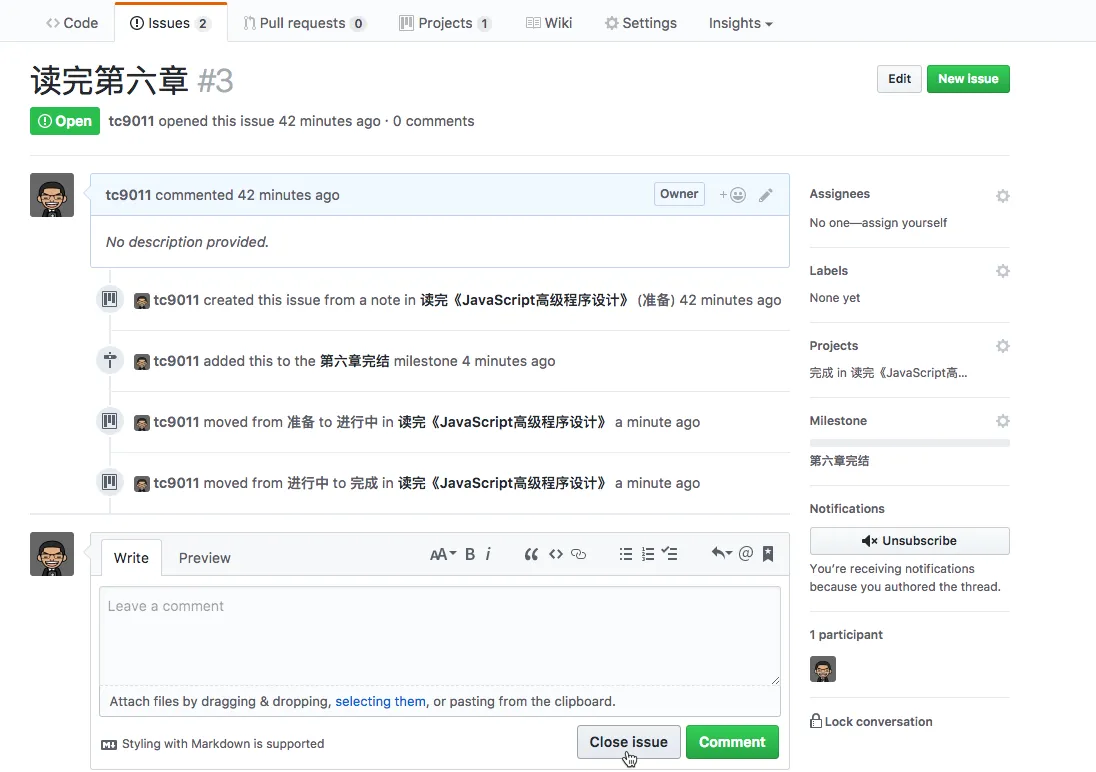Viewport: 1096px width, 772px height.
Task: Go to the Pull requests tab
Action: 304,23
